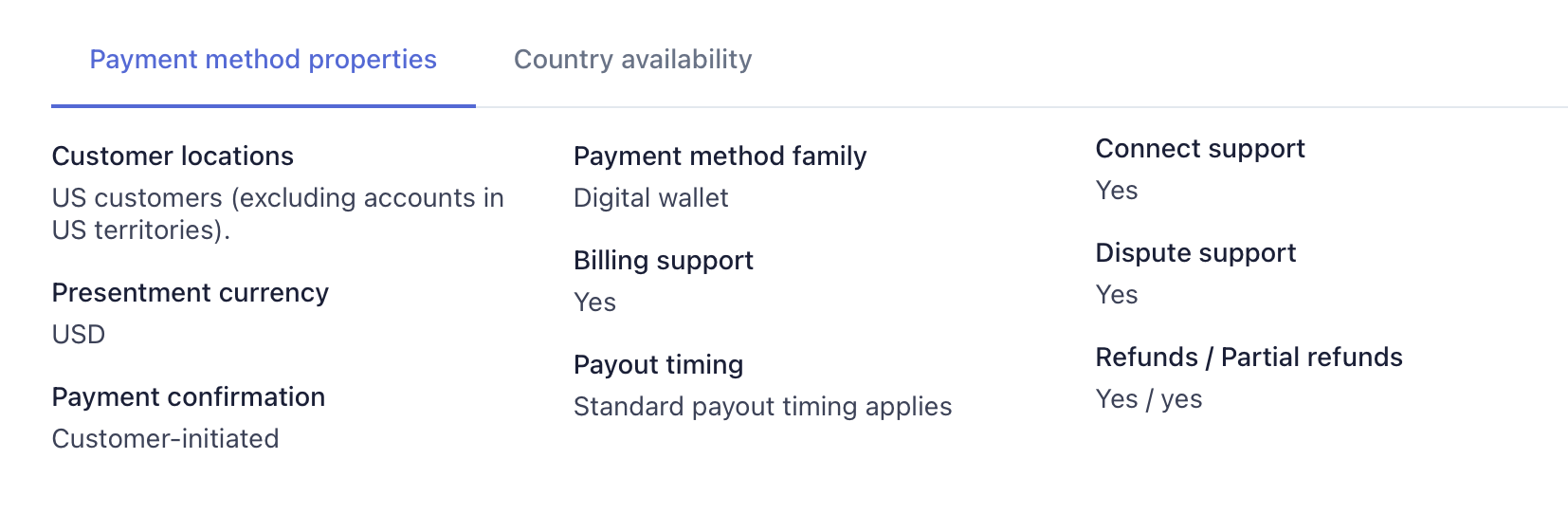Click Yes under Dispute support
This screenshot has height=514, width=1568.
click(x=1116, y=295)
